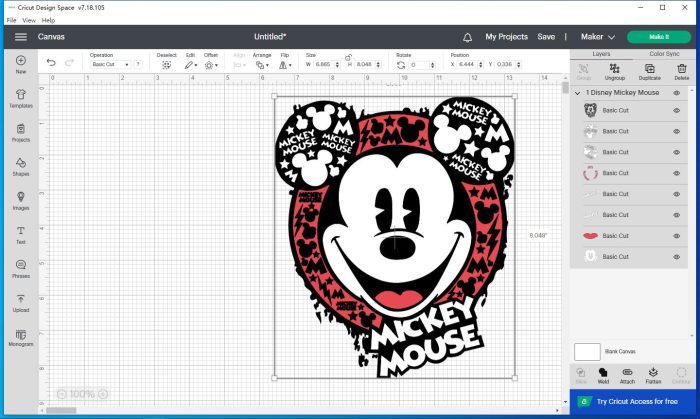Toggle the size lock aspect ratio icon
Screen dimensions: 700x419
click(348, 57)
